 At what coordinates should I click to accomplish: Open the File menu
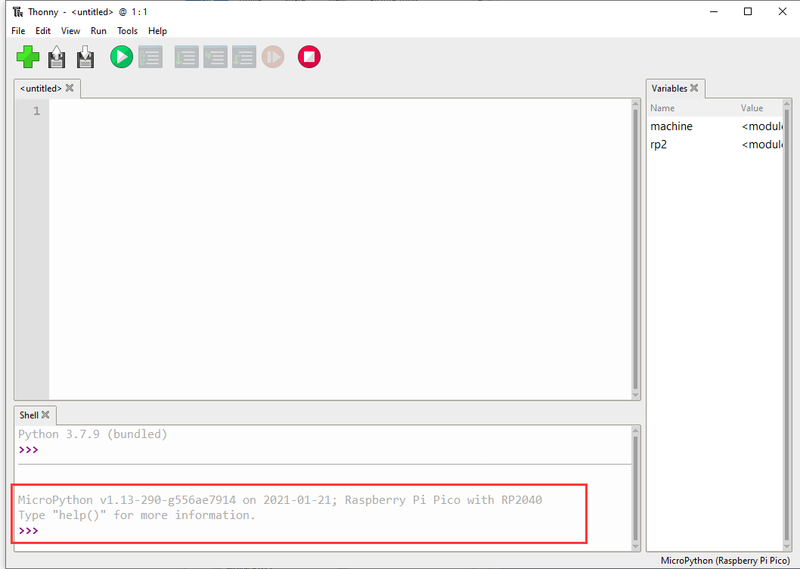[18, 31]
